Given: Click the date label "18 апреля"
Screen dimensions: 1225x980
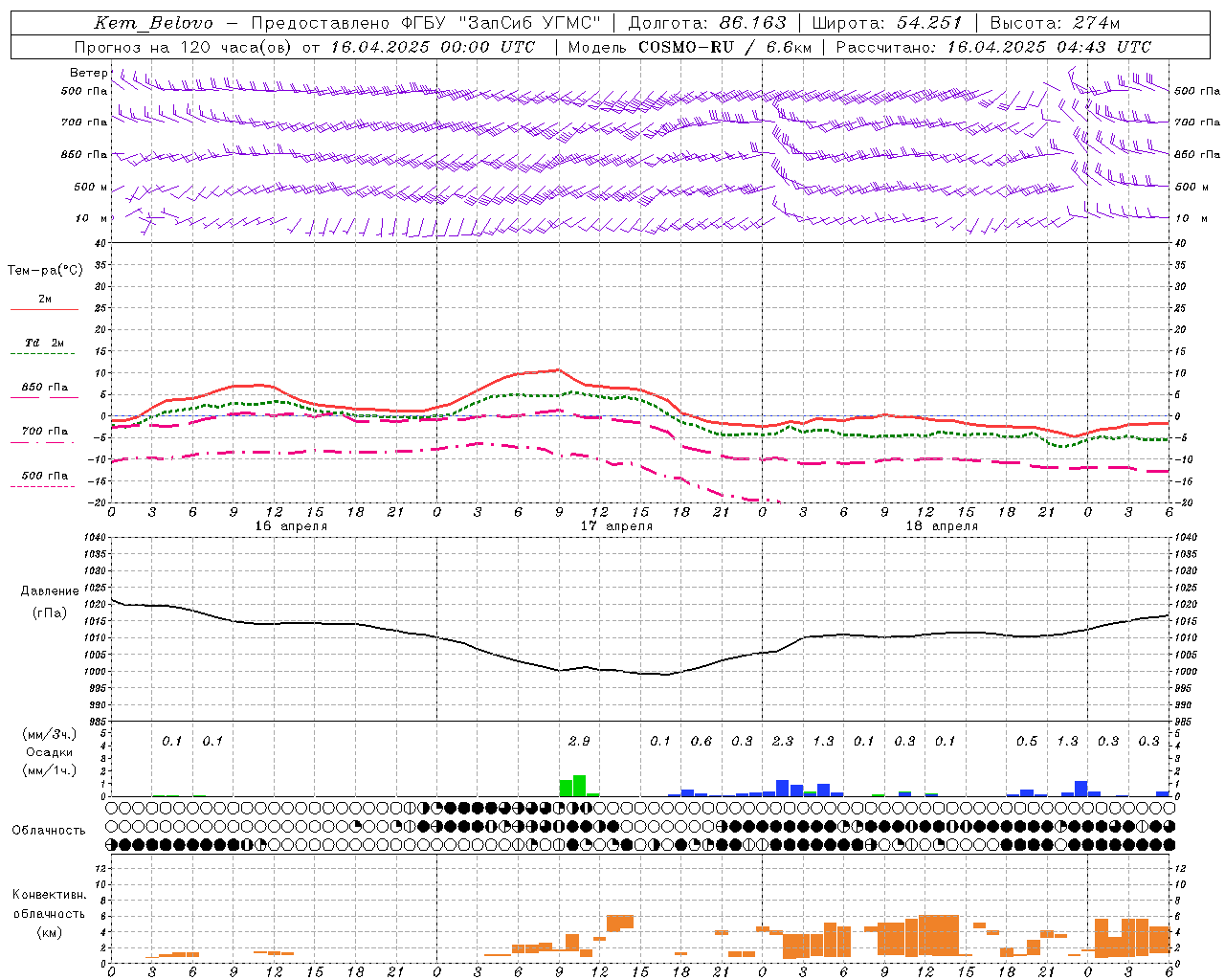Looking at the screenshot, I should pos(943,526).
